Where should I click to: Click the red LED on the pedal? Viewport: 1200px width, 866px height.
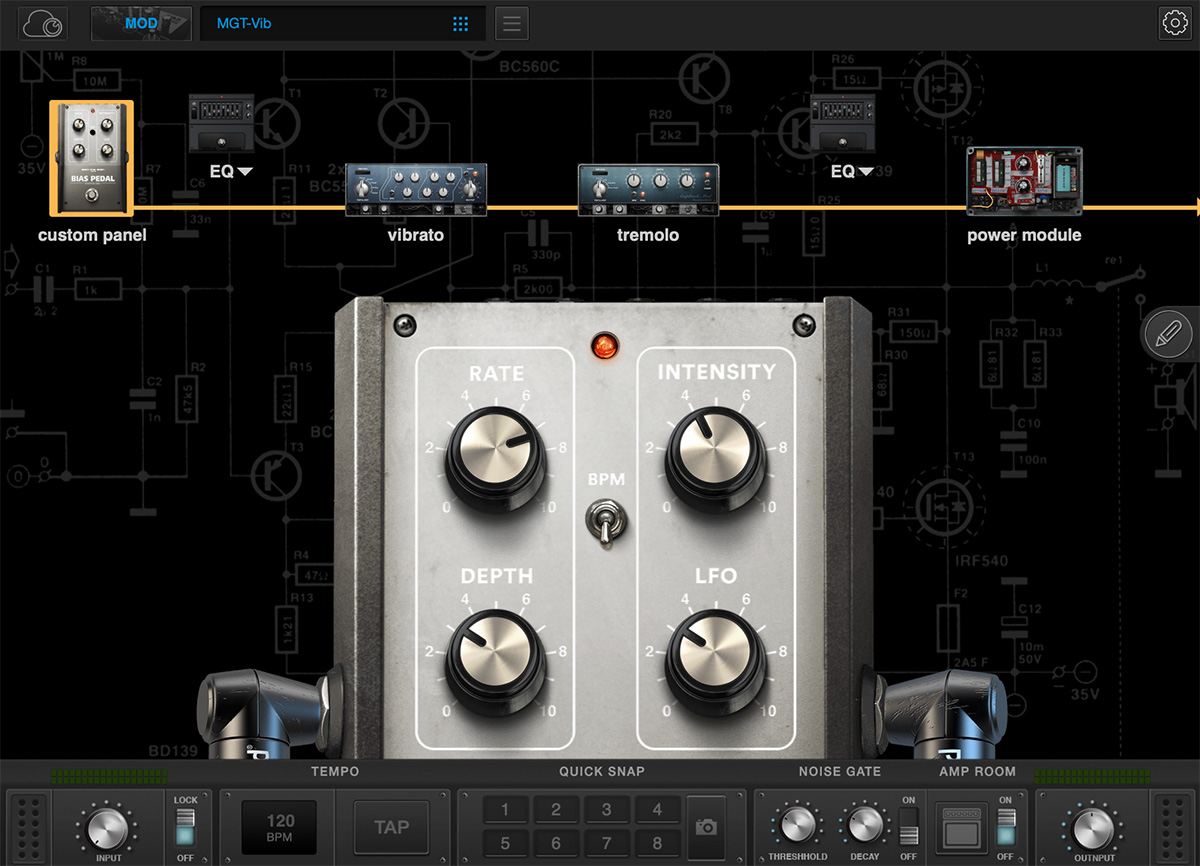click(604, 346)
